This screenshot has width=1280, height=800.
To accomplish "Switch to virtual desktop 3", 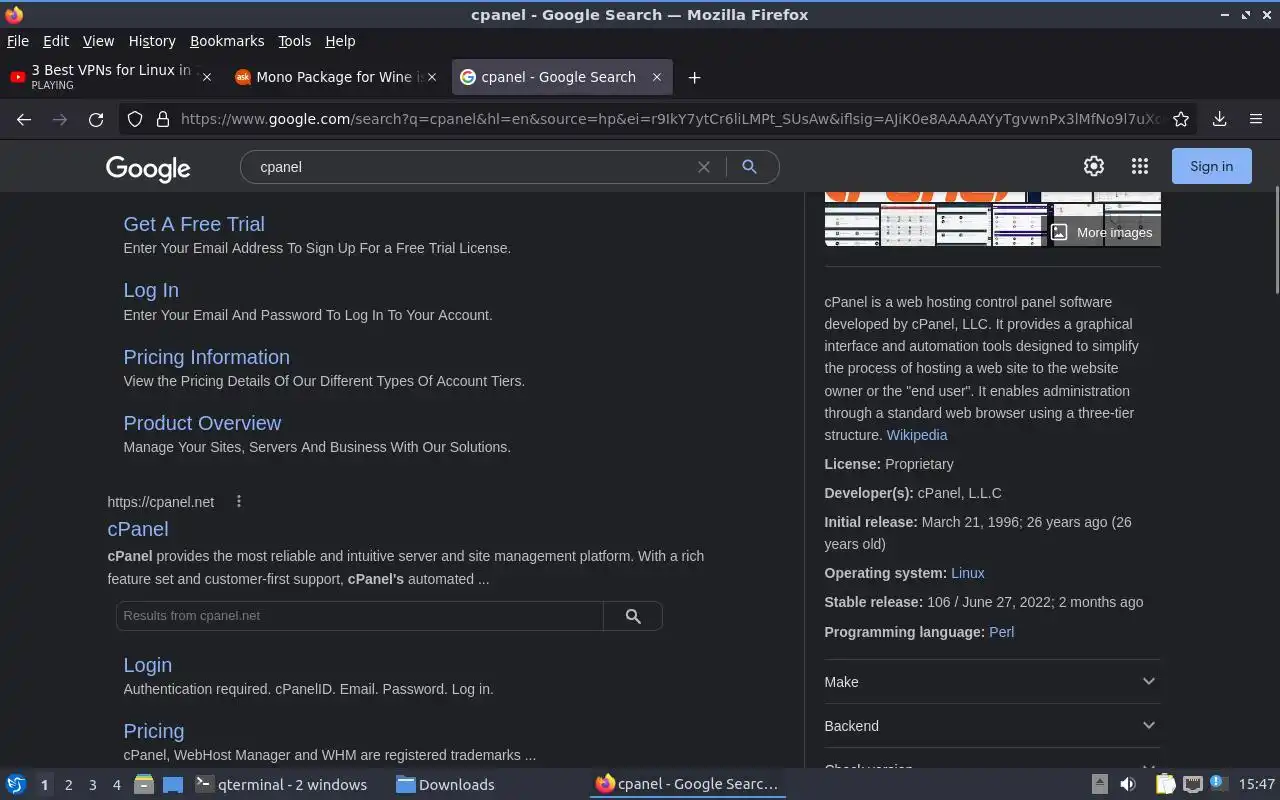I will [92, 785].
